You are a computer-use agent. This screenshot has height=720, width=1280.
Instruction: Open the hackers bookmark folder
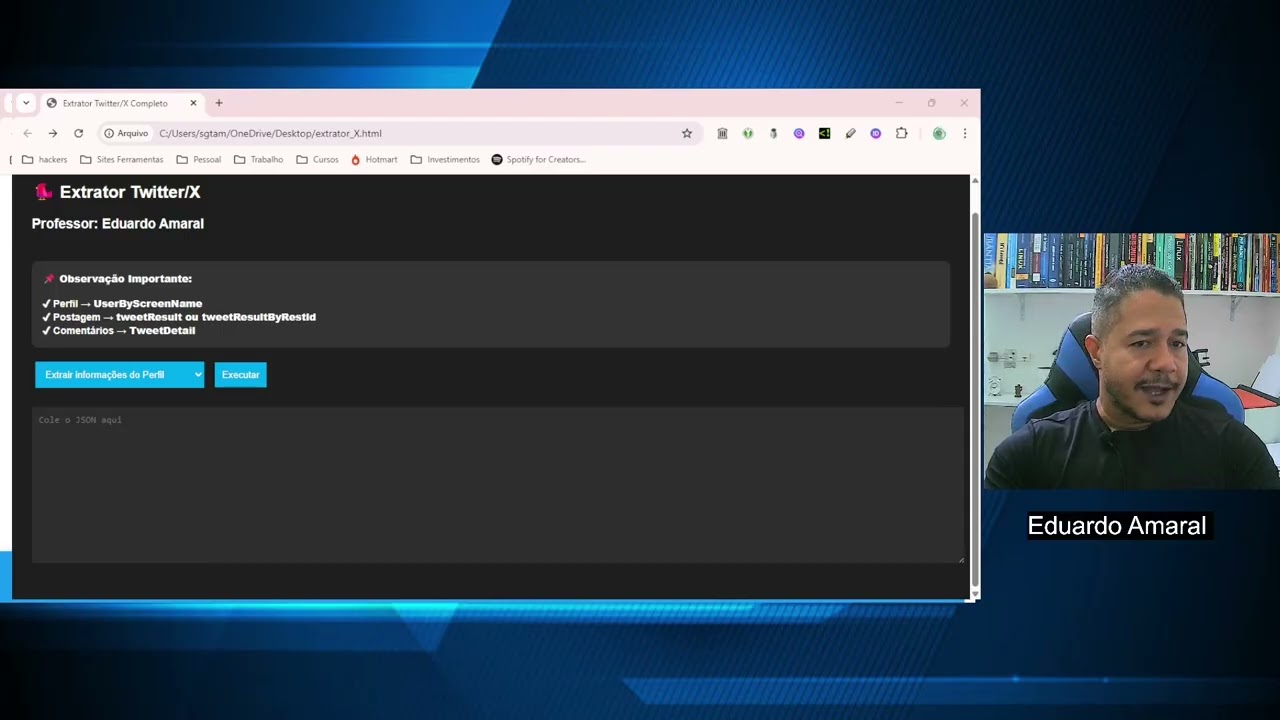44,159
